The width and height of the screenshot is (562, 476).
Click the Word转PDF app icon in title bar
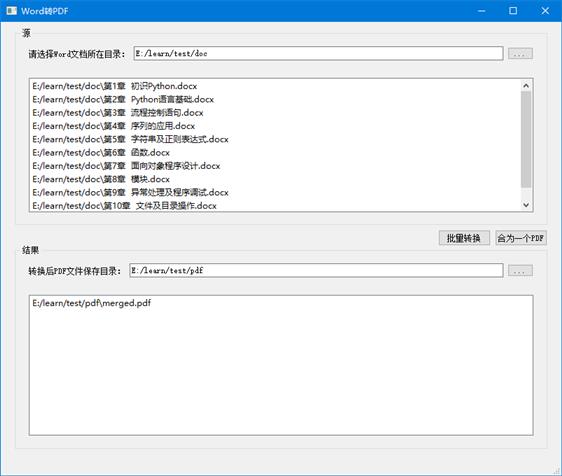click(x=11, y=11)
